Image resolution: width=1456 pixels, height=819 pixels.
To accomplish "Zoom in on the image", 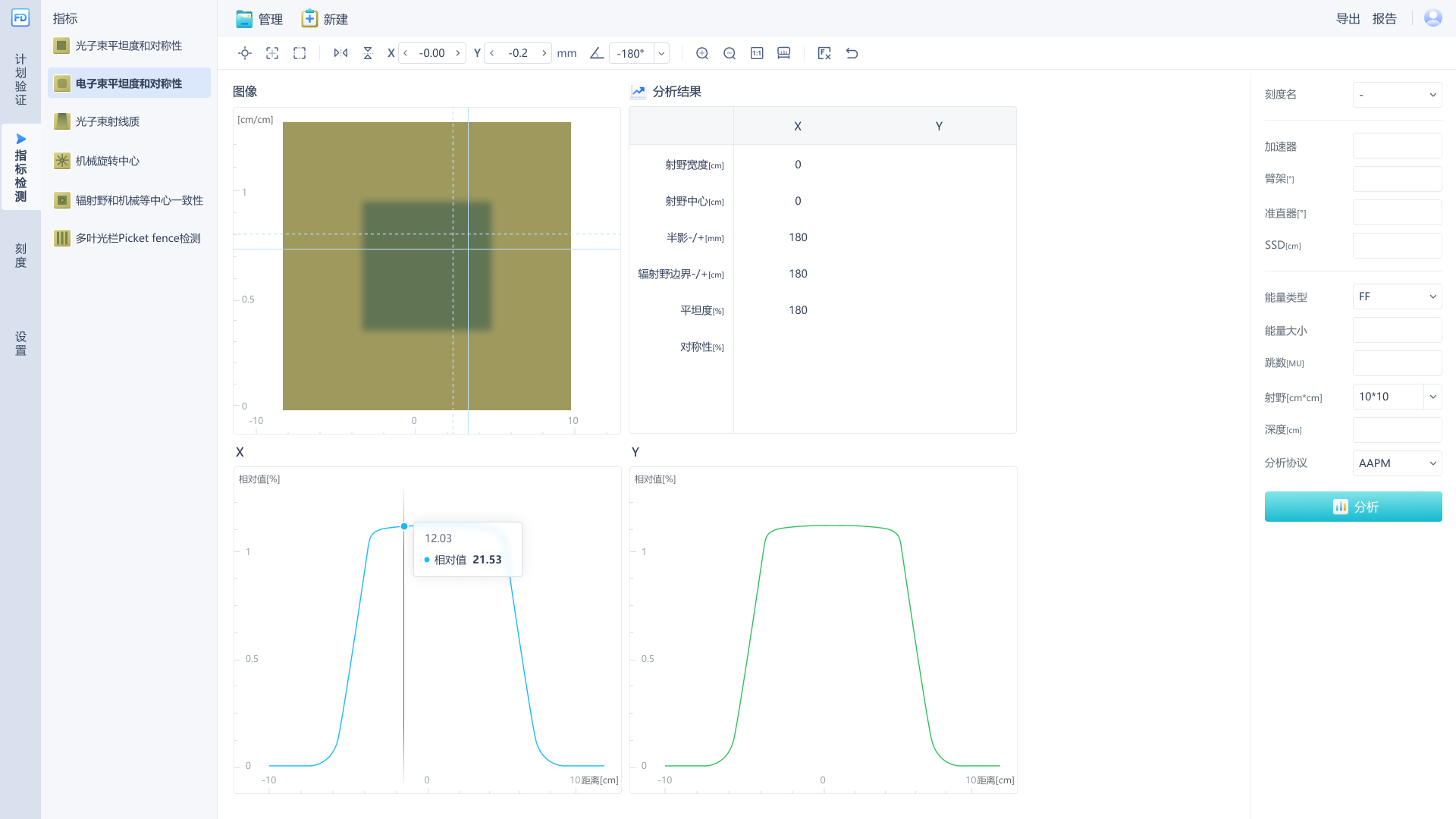I will click(x=702, y=53).
